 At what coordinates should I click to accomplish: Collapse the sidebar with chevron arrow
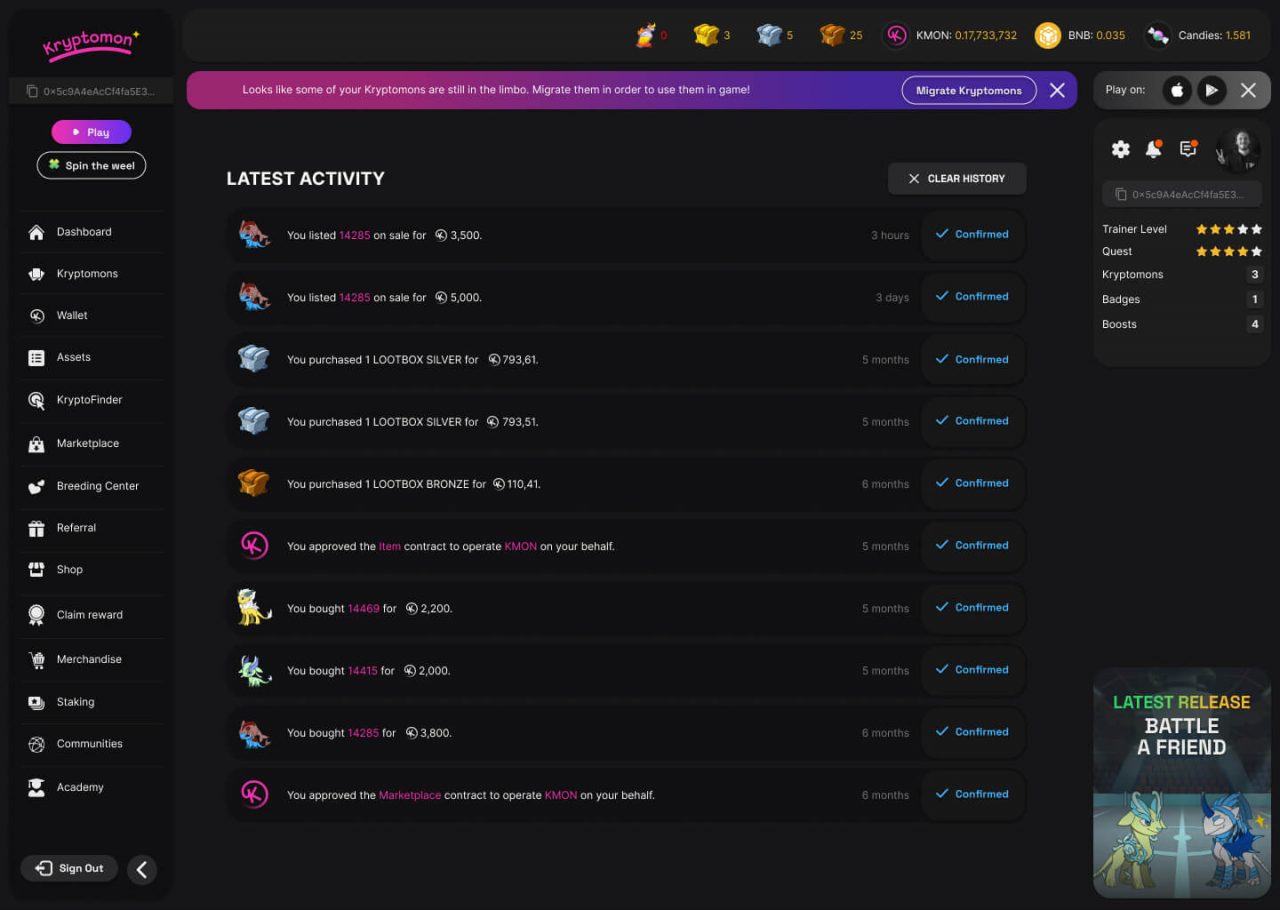coord(141,870)
